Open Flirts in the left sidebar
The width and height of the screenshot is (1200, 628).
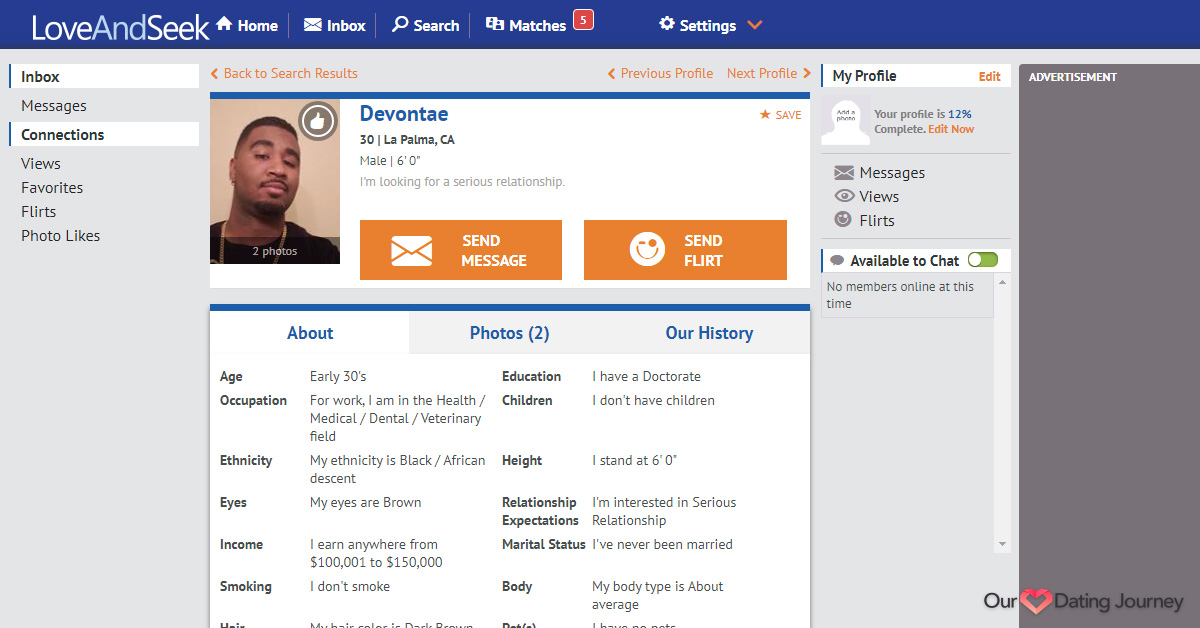[39, 212]
